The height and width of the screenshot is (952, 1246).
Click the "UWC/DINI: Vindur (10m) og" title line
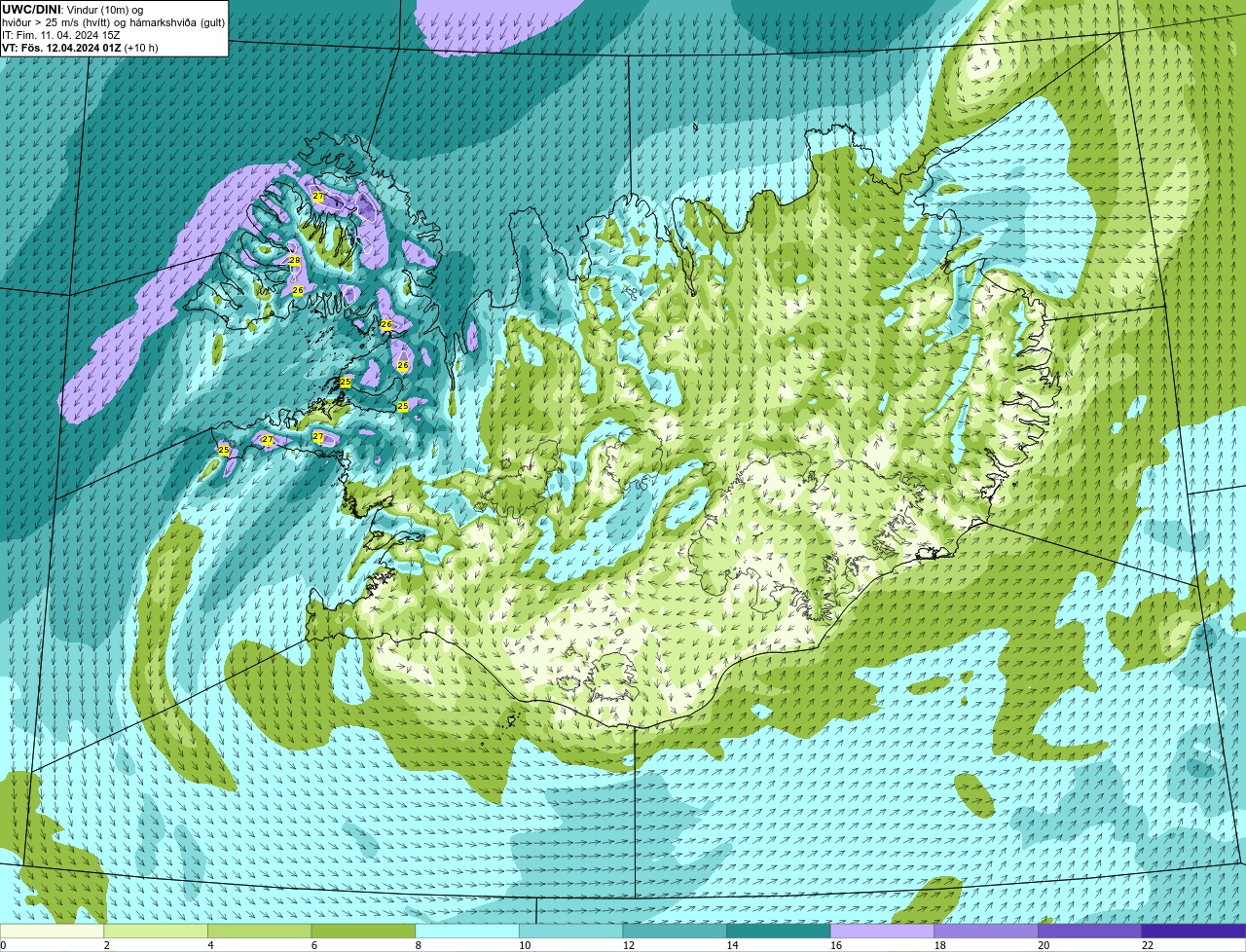coord(73,9)
